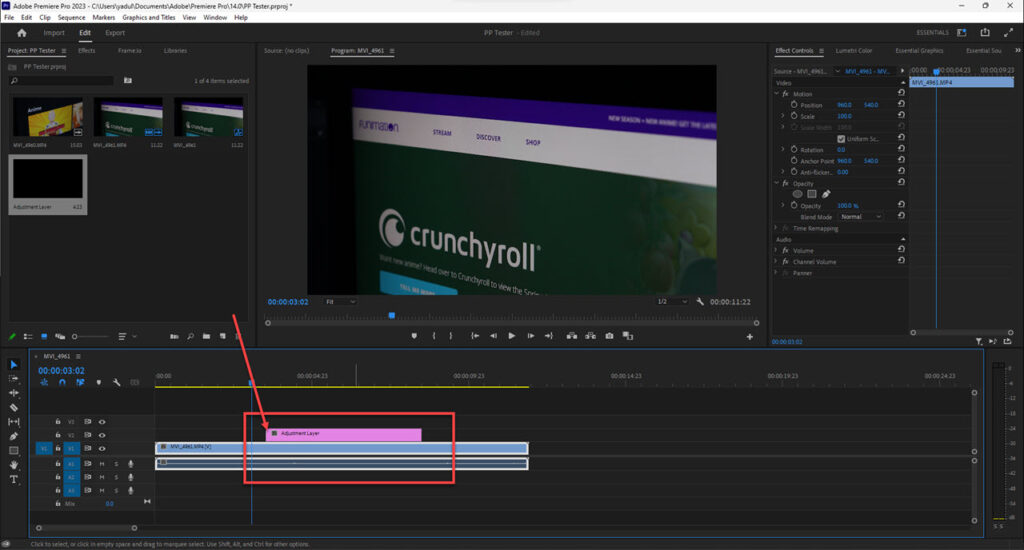
Task: Select the Track Select Forward tool
Action: pos(14,379)
